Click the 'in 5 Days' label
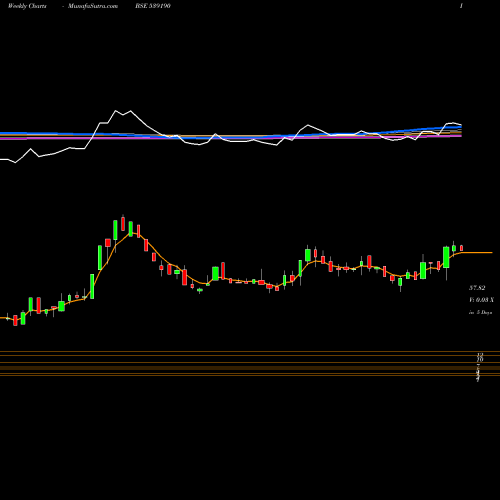The width and height of the screenshot is (500, 500). [x=480, y=312]
